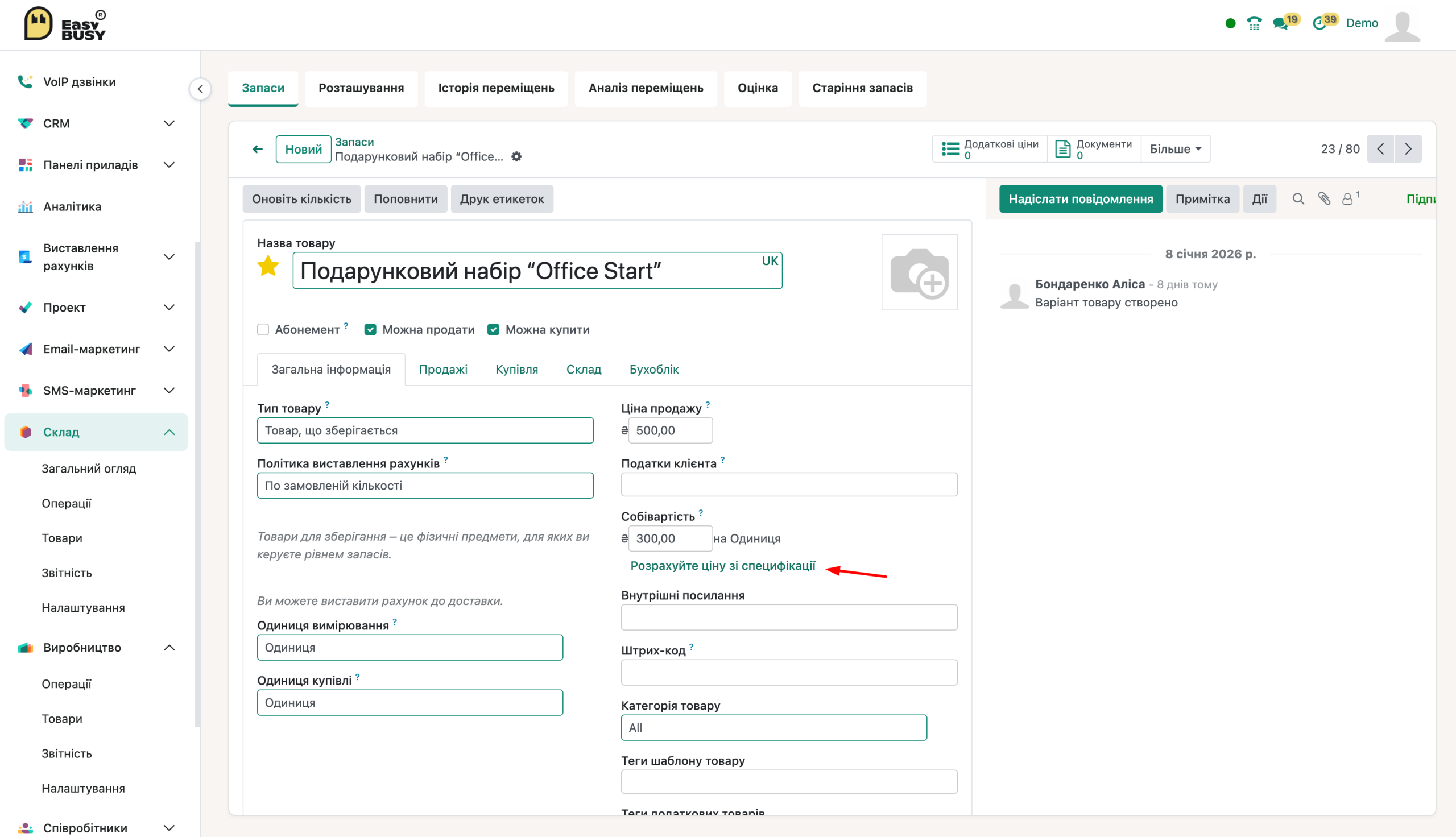Uncheck Можна продати checkbox

pyautogui.click(x=370, y=329)
